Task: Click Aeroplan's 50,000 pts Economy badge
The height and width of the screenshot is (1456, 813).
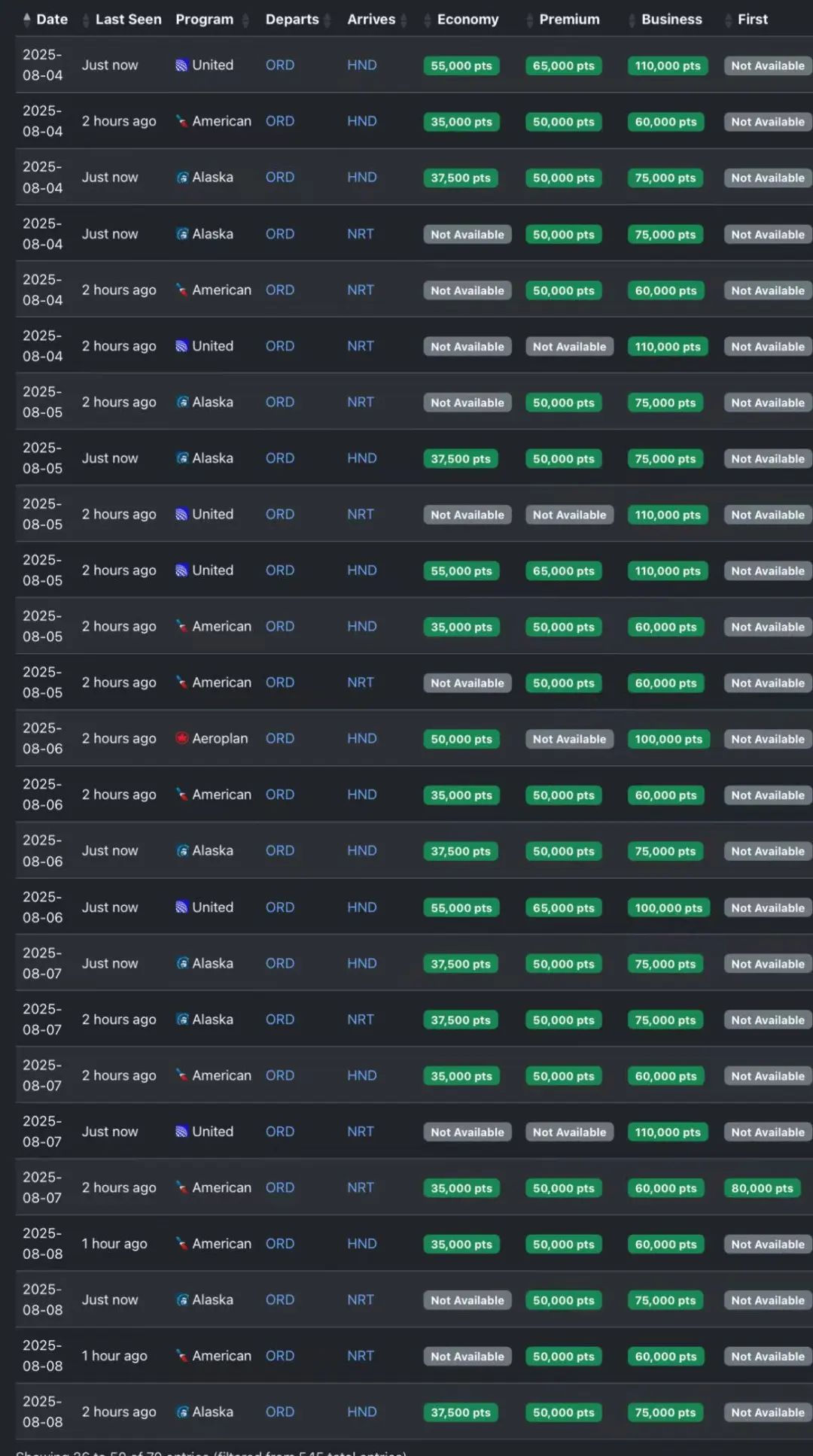Action: tap(461, 739)
